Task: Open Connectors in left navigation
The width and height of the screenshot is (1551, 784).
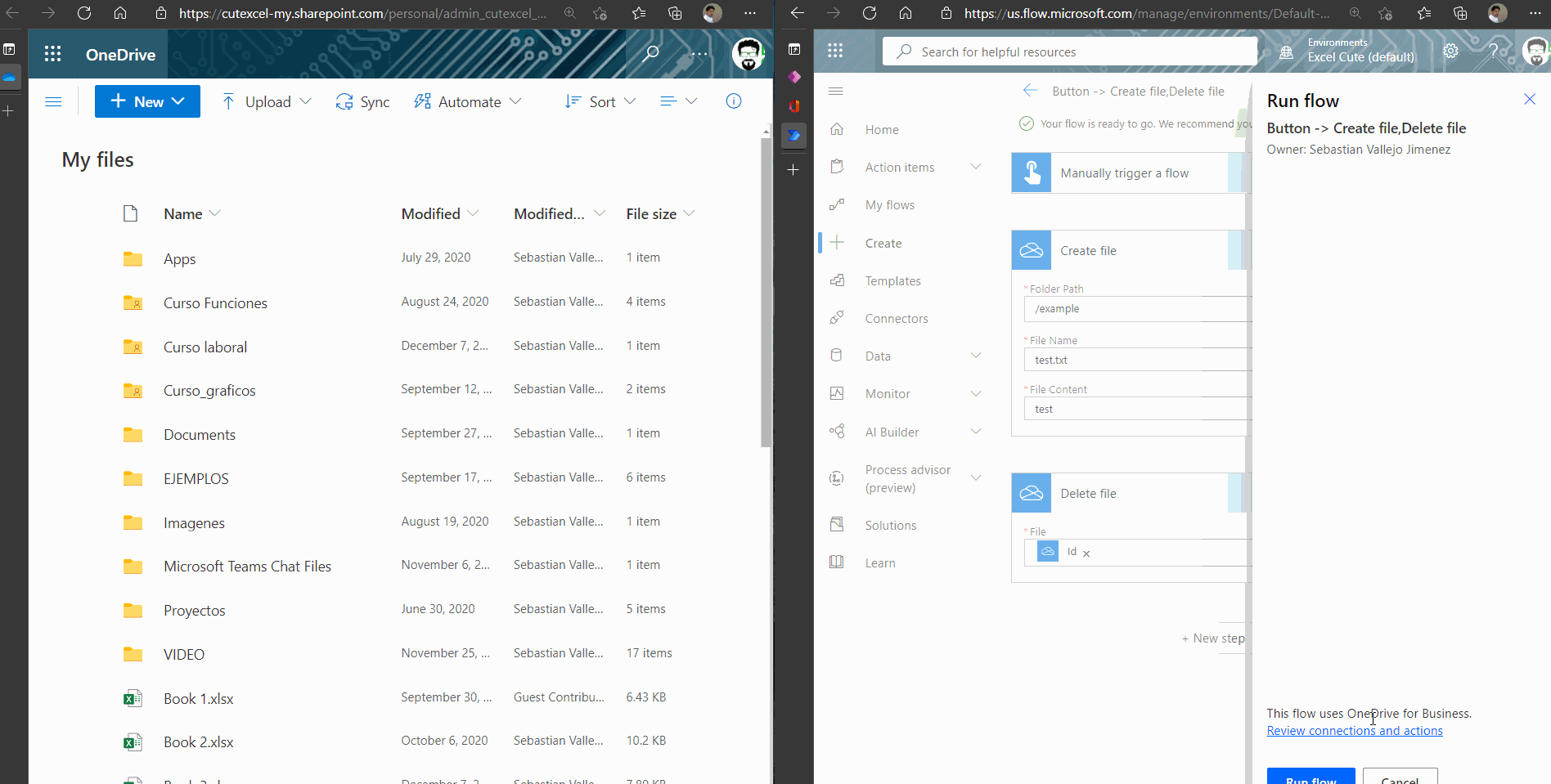Action: tap(897, 318)
